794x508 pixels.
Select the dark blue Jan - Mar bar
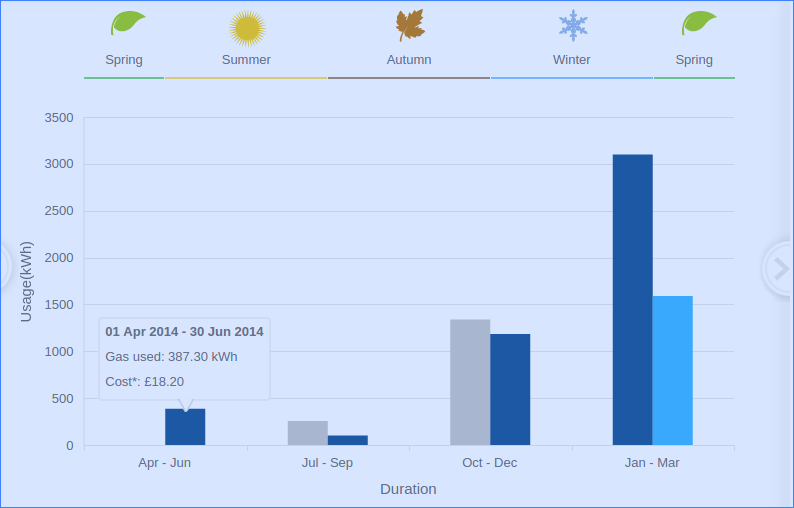click(x=632, y=300)
